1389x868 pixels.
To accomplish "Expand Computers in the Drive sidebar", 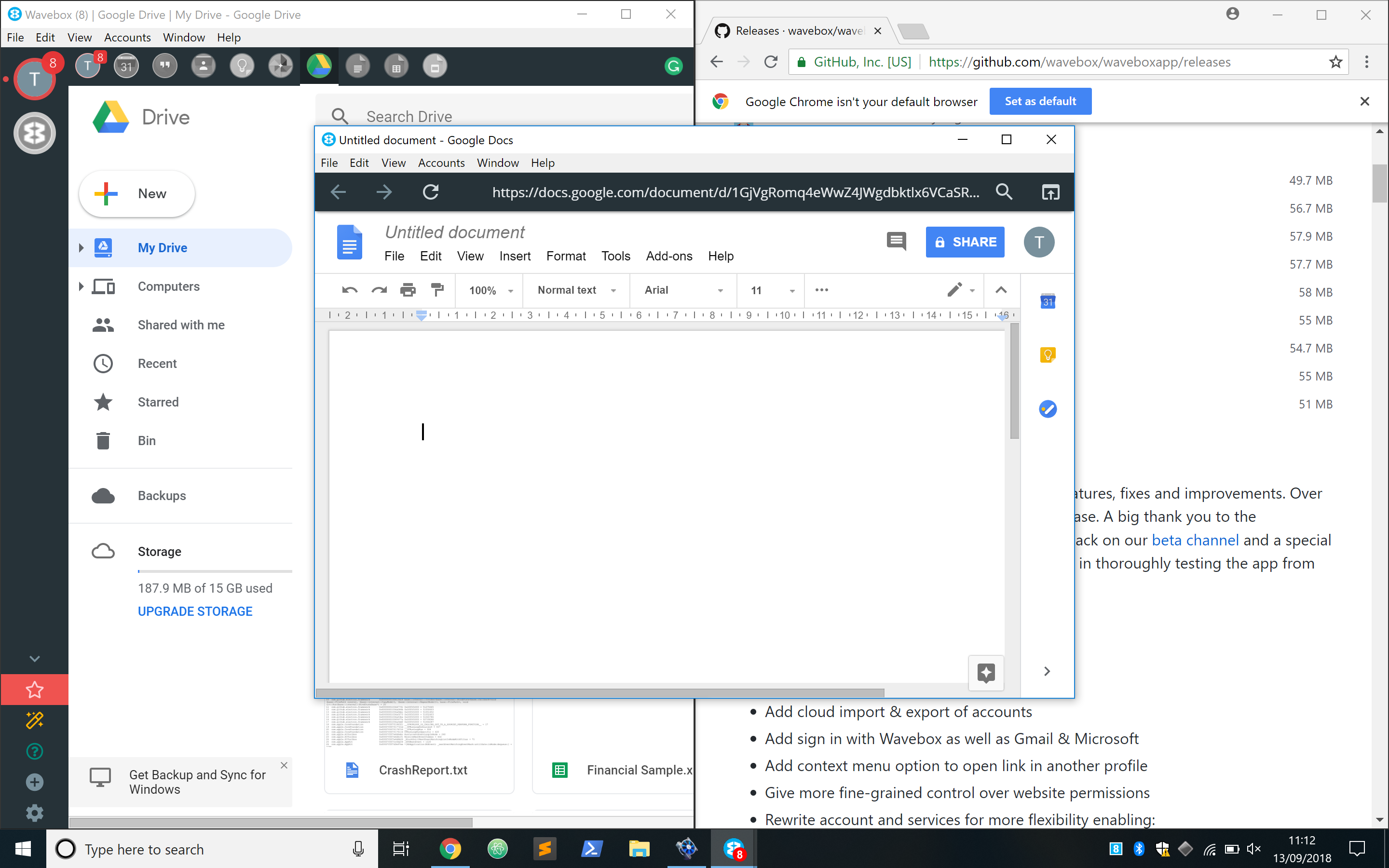I will pyautogui.click(x=81, y=286).
